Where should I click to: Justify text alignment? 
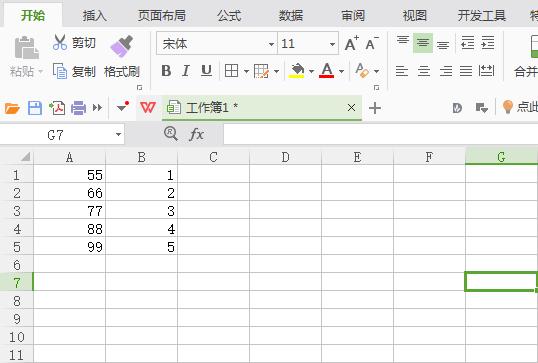(466, 71)
